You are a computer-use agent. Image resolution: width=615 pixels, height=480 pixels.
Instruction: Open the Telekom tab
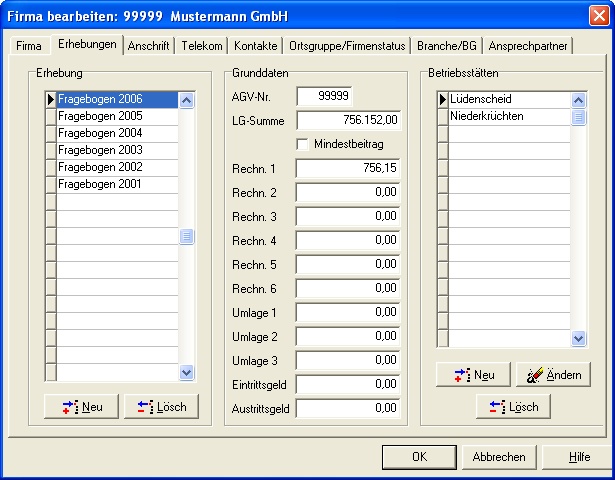point(202,46)
